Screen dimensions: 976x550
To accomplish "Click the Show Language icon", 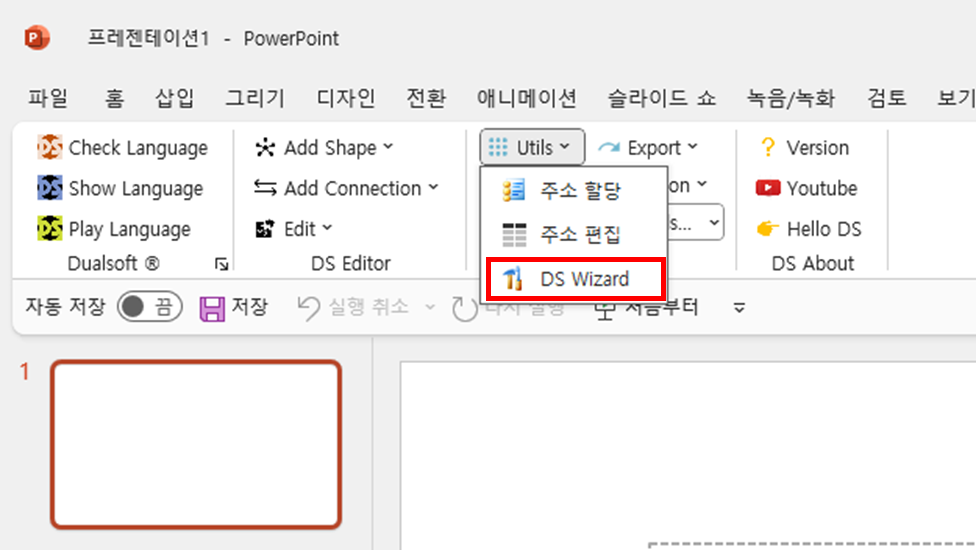I will point(49,188).
